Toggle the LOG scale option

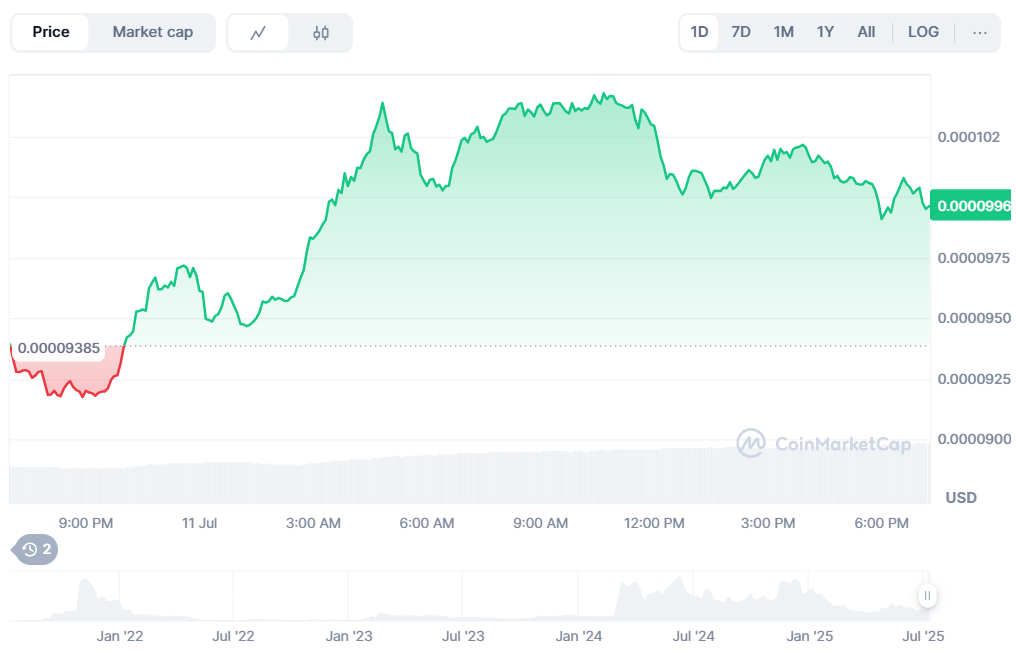(x=922, y=32)
